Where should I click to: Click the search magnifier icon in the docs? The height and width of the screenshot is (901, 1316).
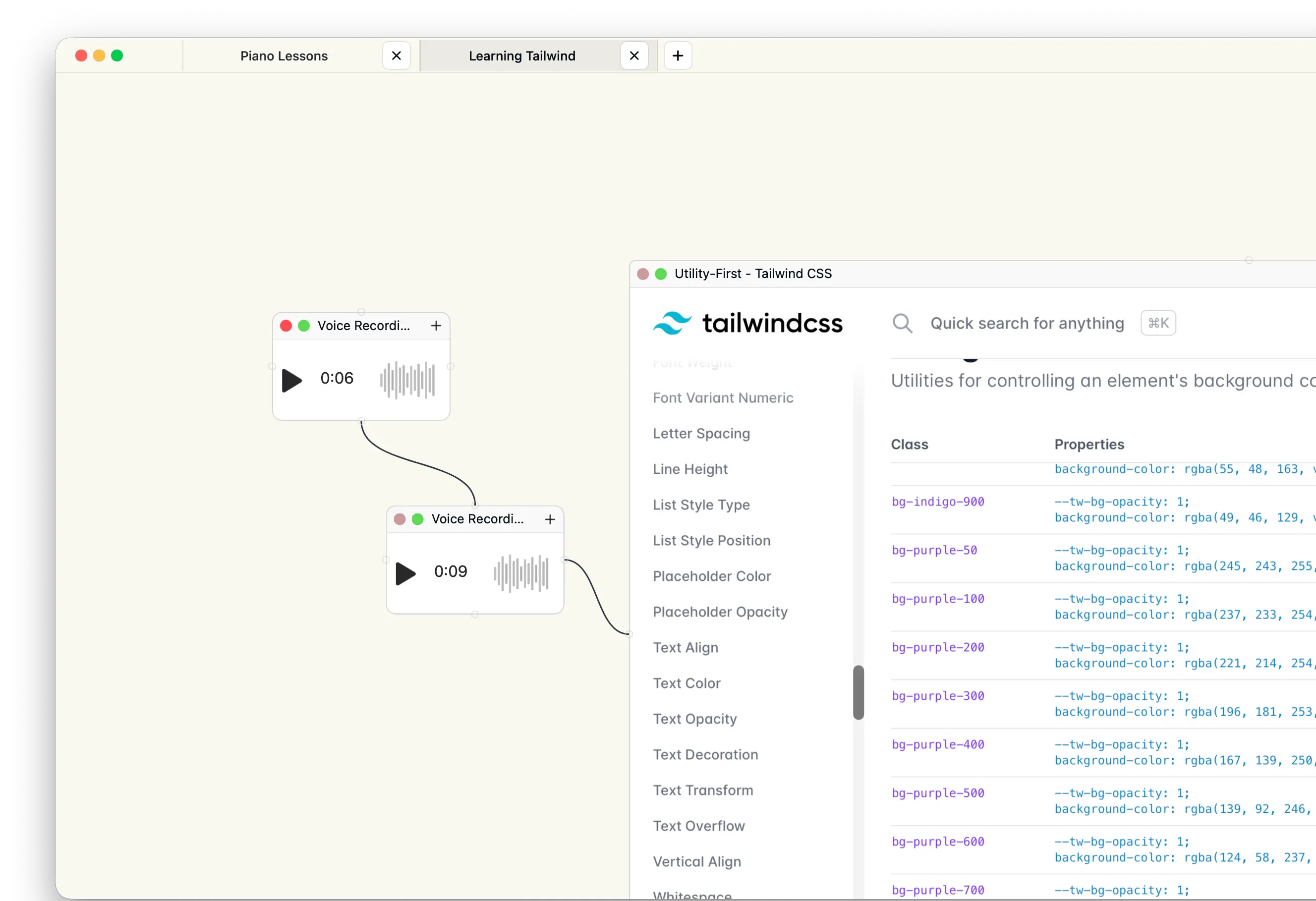coord(902,323)
